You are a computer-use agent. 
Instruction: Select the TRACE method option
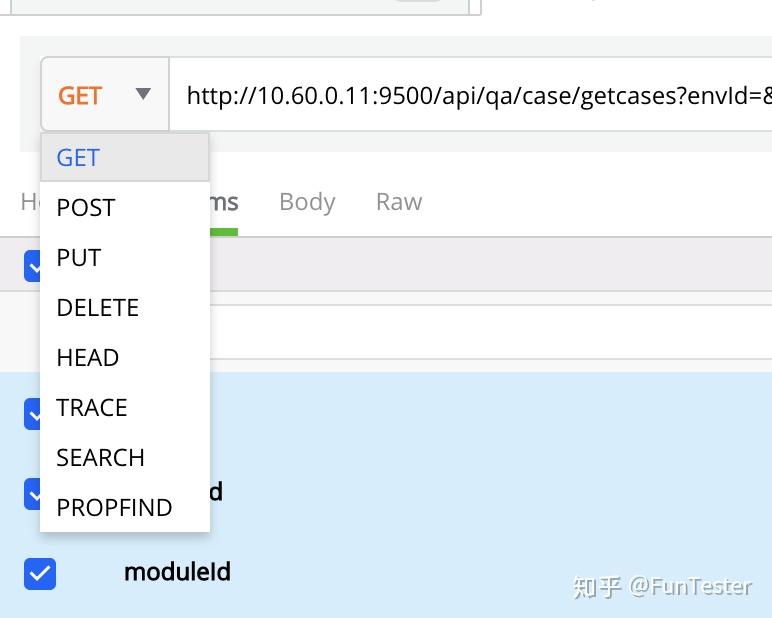coord(92,408)
